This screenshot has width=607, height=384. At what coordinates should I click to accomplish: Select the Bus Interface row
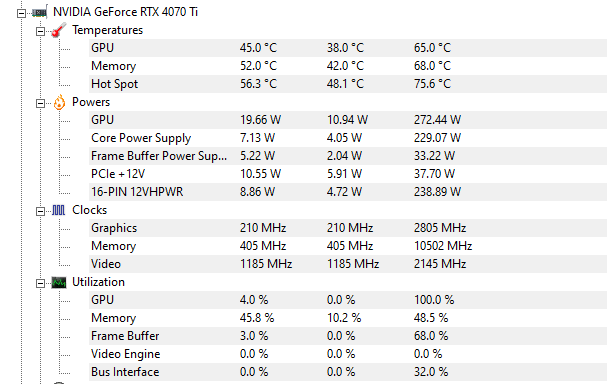pyautogui.click(x=348, y=372)
